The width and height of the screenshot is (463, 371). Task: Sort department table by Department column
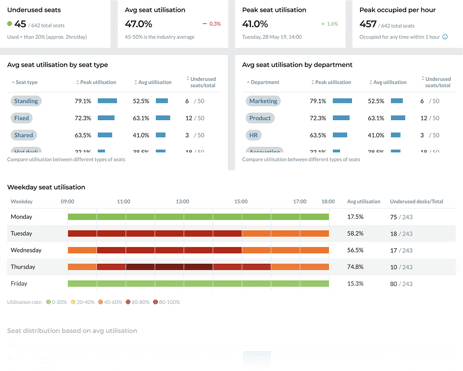tap(263, 82)
